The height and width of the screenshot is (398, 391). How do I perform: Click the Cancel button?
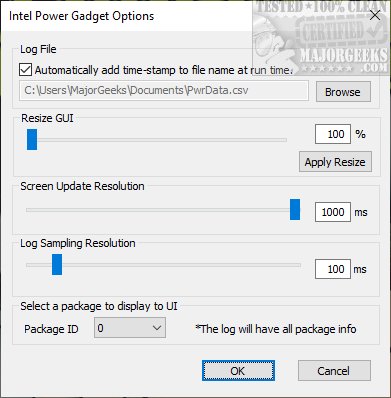(334, 371)
